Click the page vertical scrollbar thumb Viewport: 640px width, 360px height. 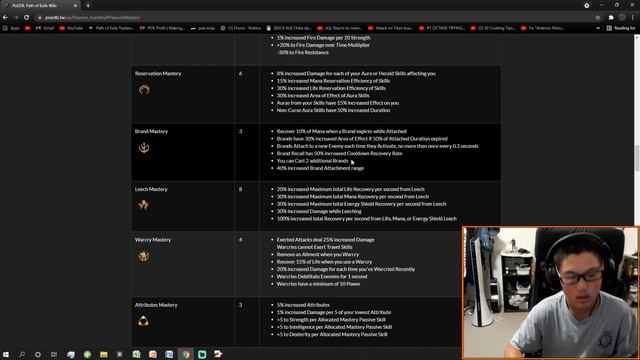pyautogui.click(x=636, y=158)
